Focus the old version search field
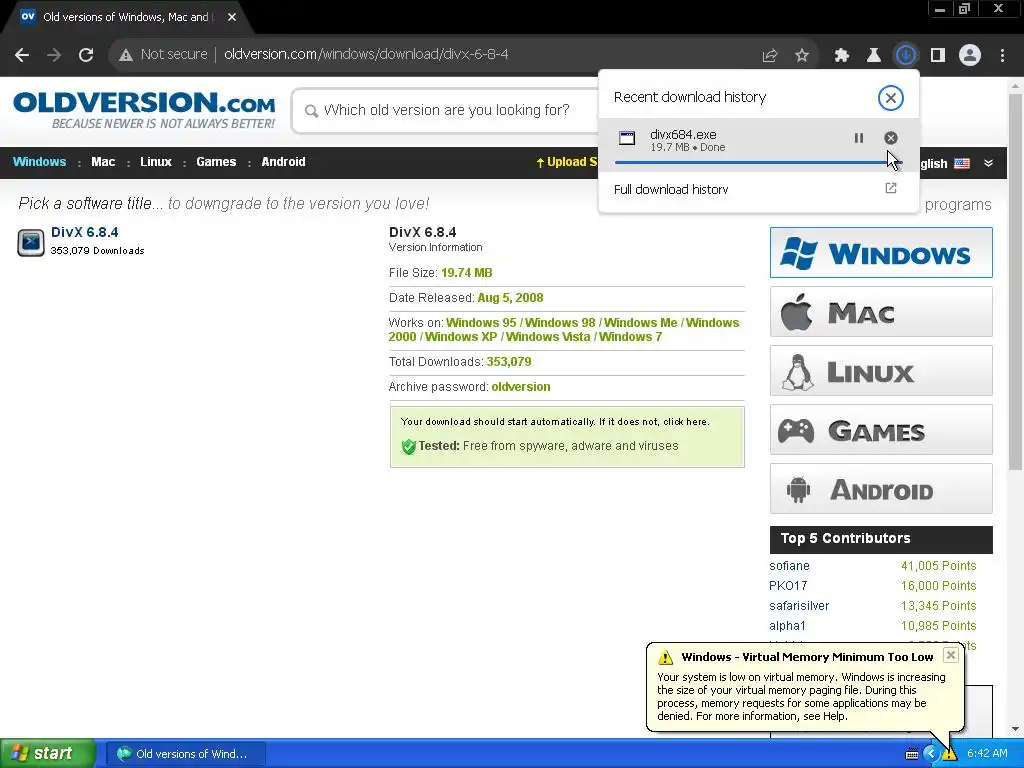Viewport: 1024px width, 768px height. 447,110
